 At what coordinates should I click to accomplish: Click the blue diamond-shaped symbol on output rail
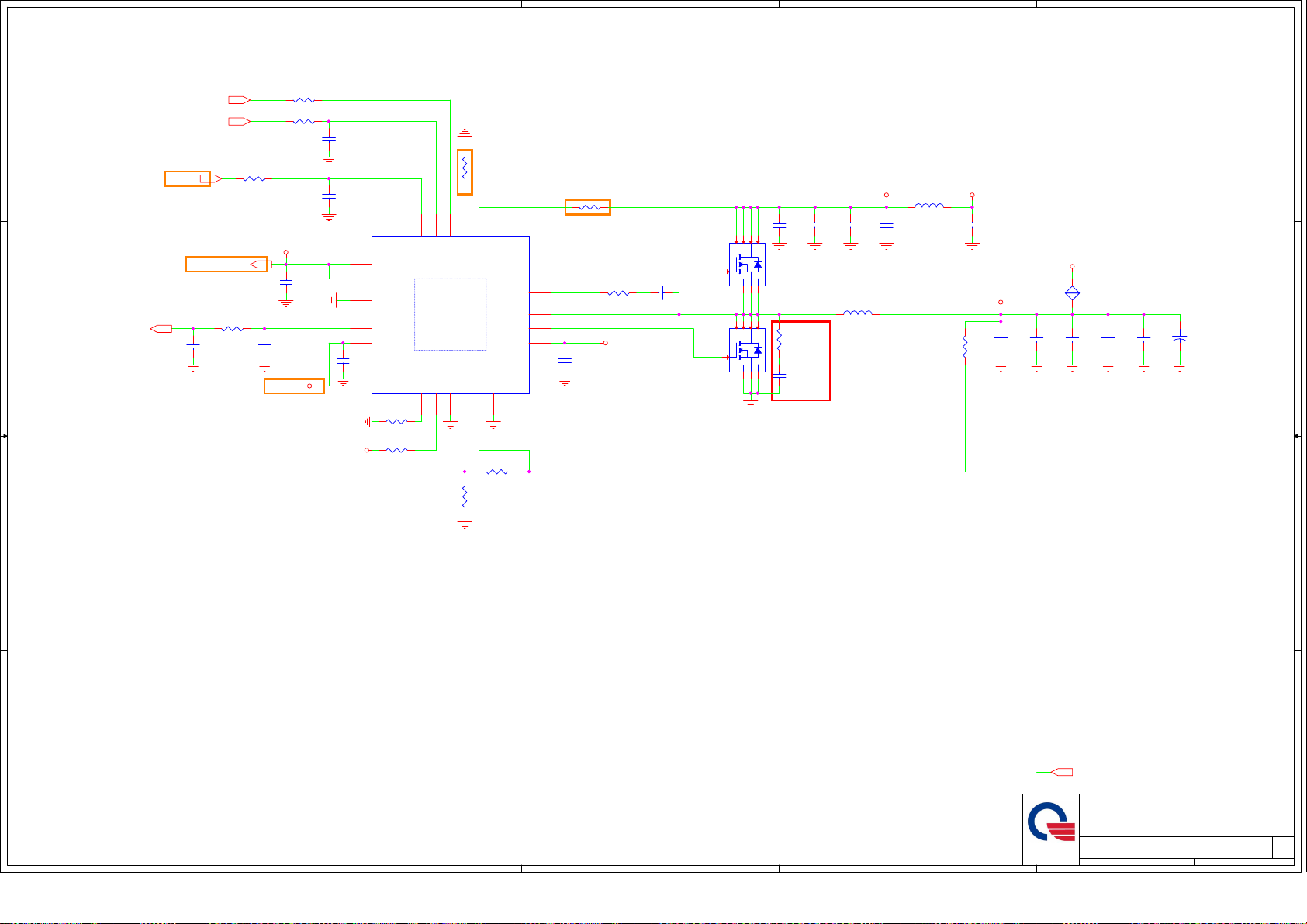[1072, 293]
